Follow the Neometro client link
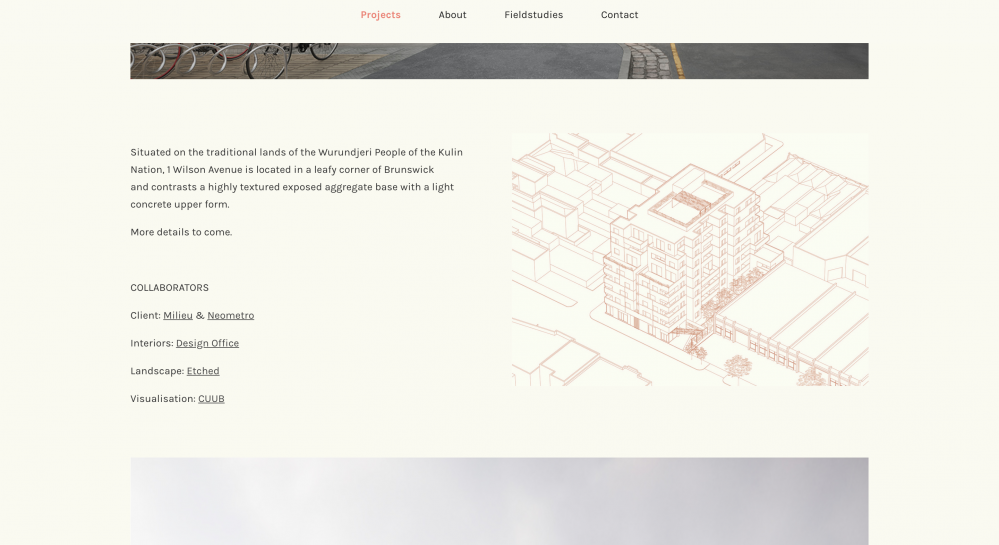Screen dimensions: 999x545 tap(231, 316)
